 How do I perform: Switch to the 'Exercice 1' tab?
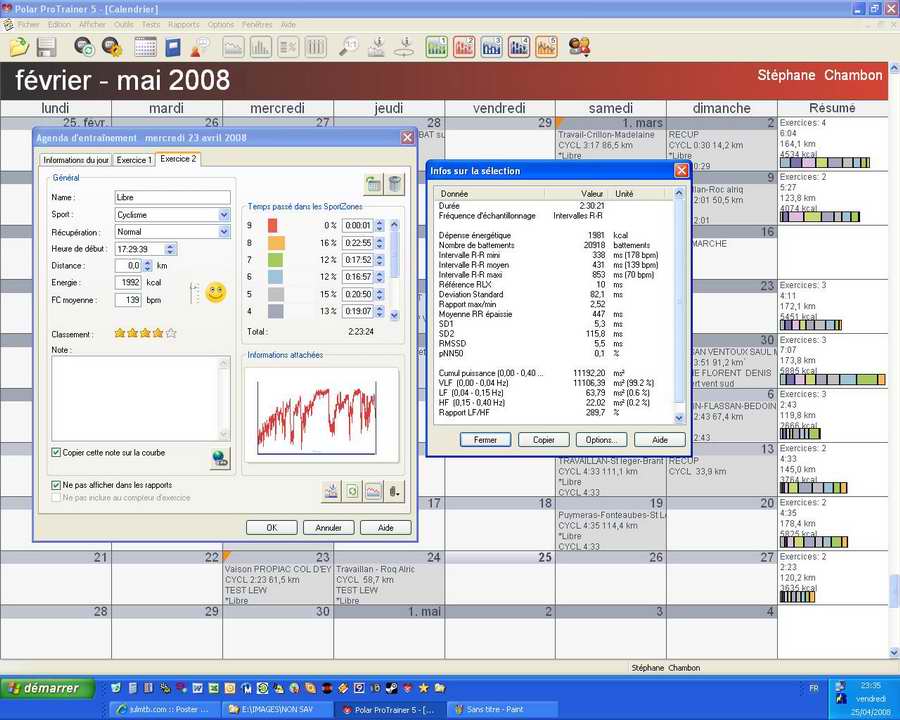135,160
